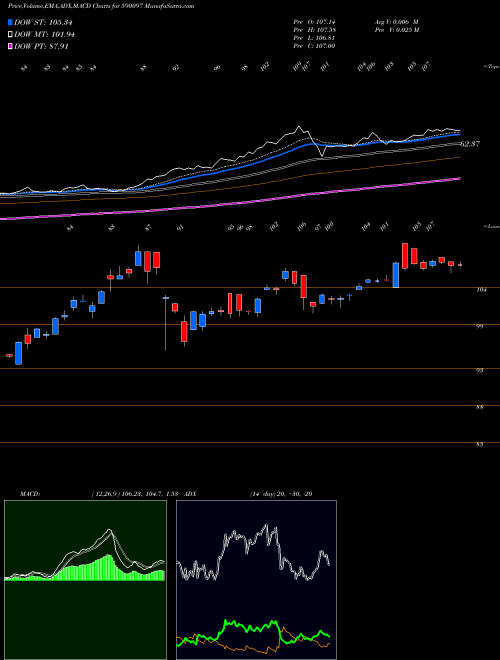This screenshot has height=660, width=500.
Task: Click the 'Avg V: 0.006 M' volume text
Action: [x=396, y=21]
